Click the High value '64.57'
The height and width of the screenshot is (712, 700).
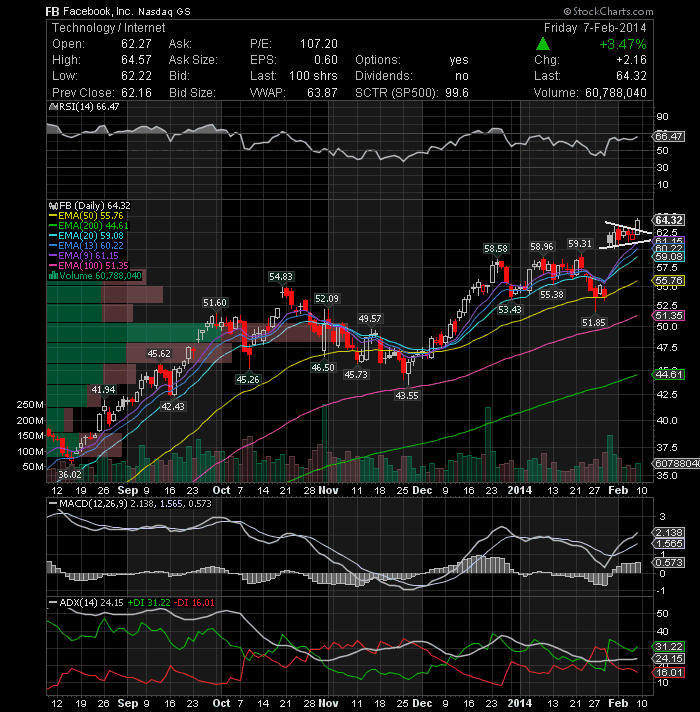pos(136,59)
